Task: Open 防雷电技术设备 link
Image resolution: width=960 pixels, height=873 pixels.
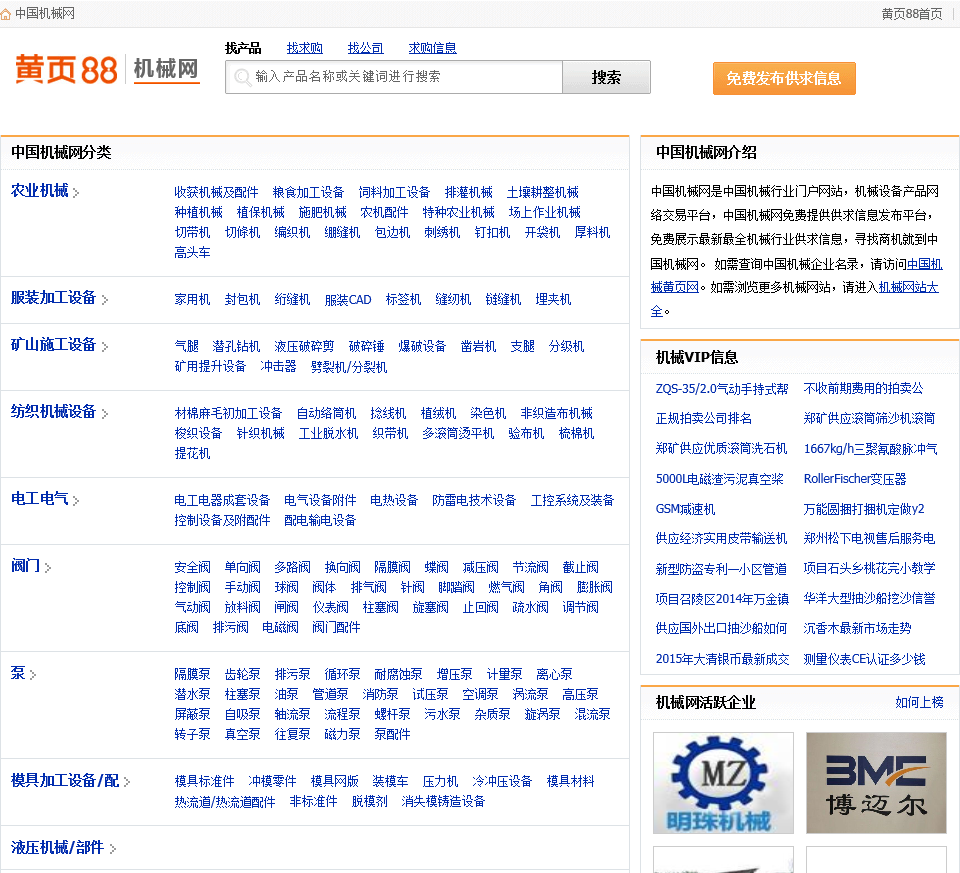Action: (474, 501)
